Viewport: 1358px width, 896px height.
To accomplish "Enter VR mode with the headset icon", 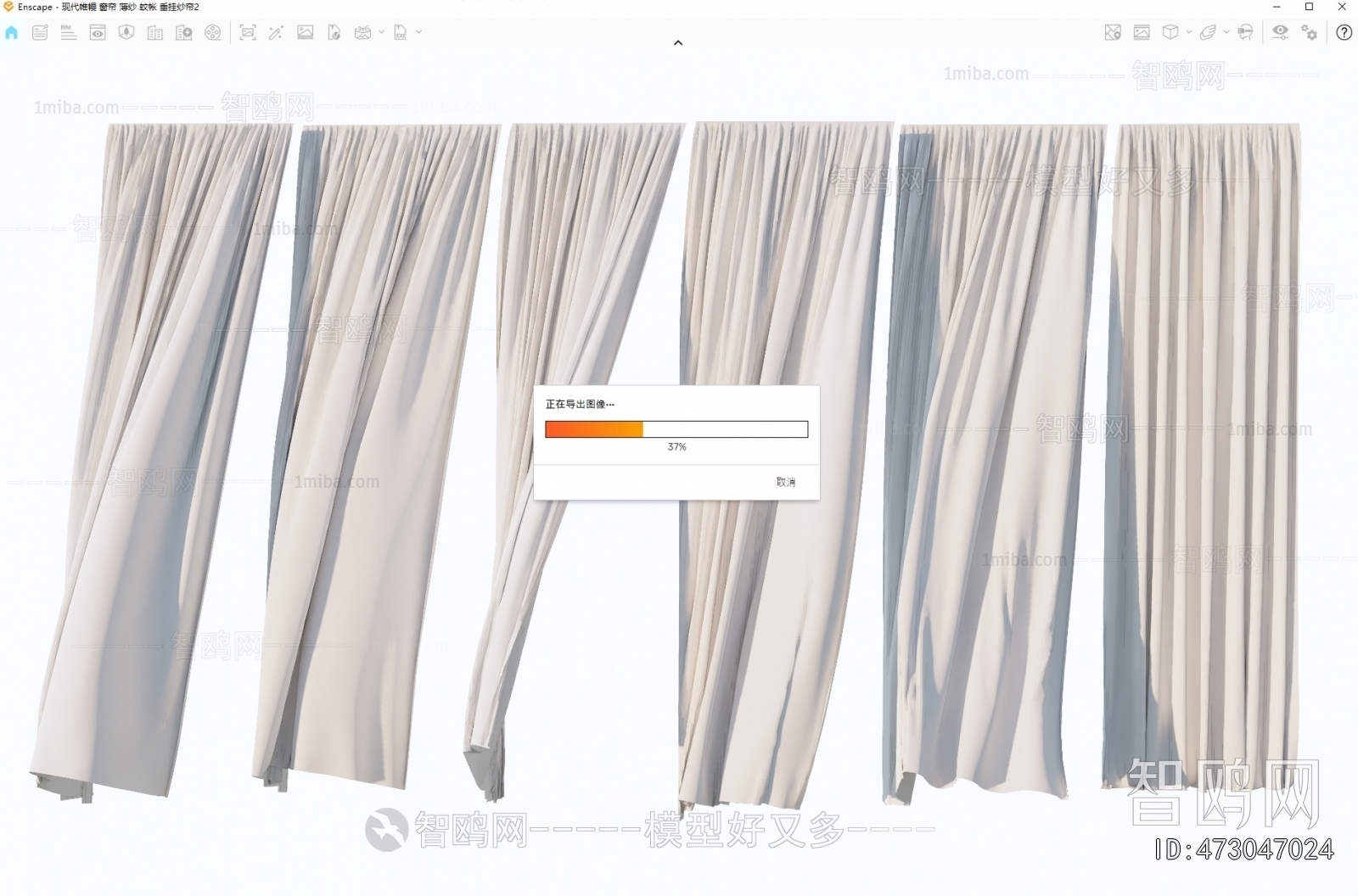I will (1244, 33).
